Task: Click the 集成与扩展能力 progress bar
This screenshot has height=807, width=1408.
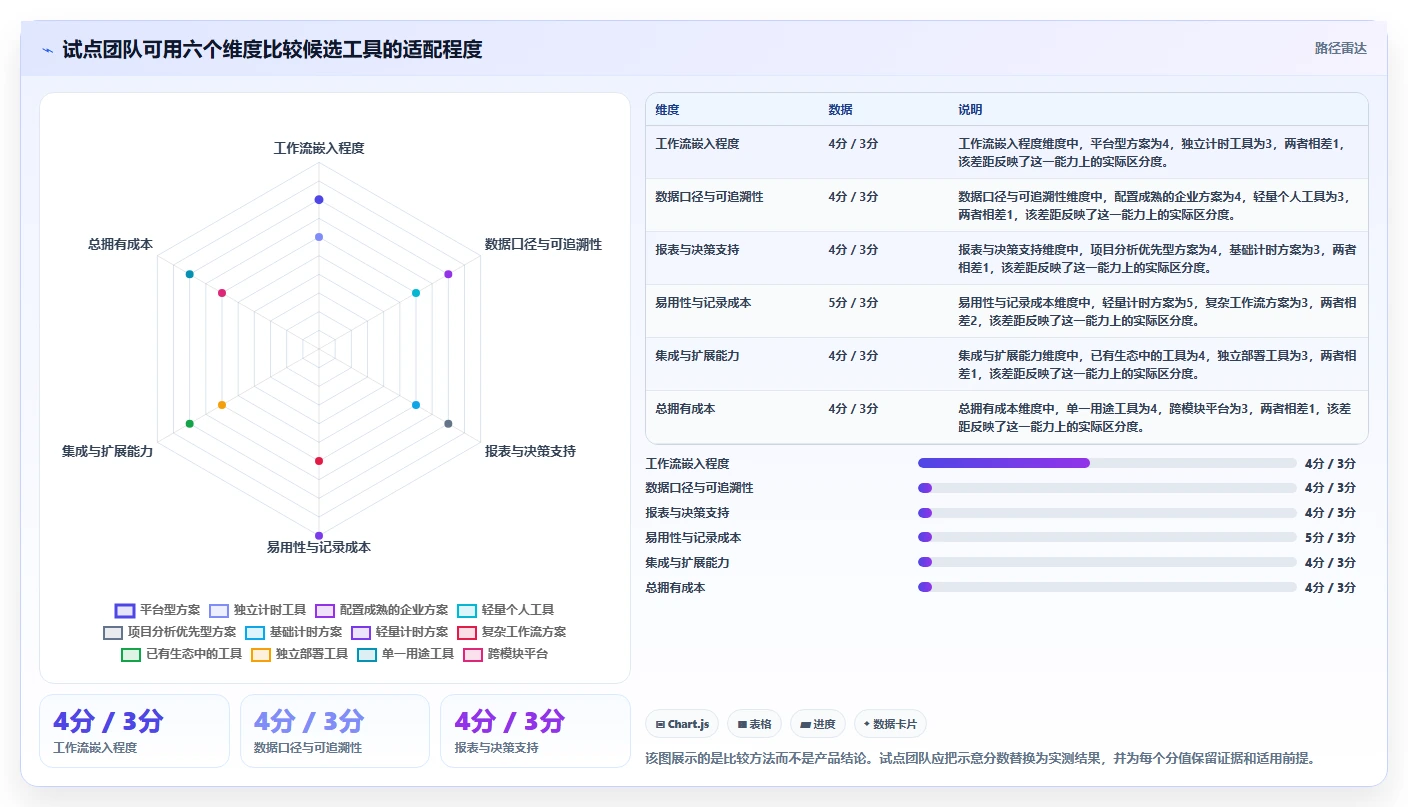Action: (1107, 562)
